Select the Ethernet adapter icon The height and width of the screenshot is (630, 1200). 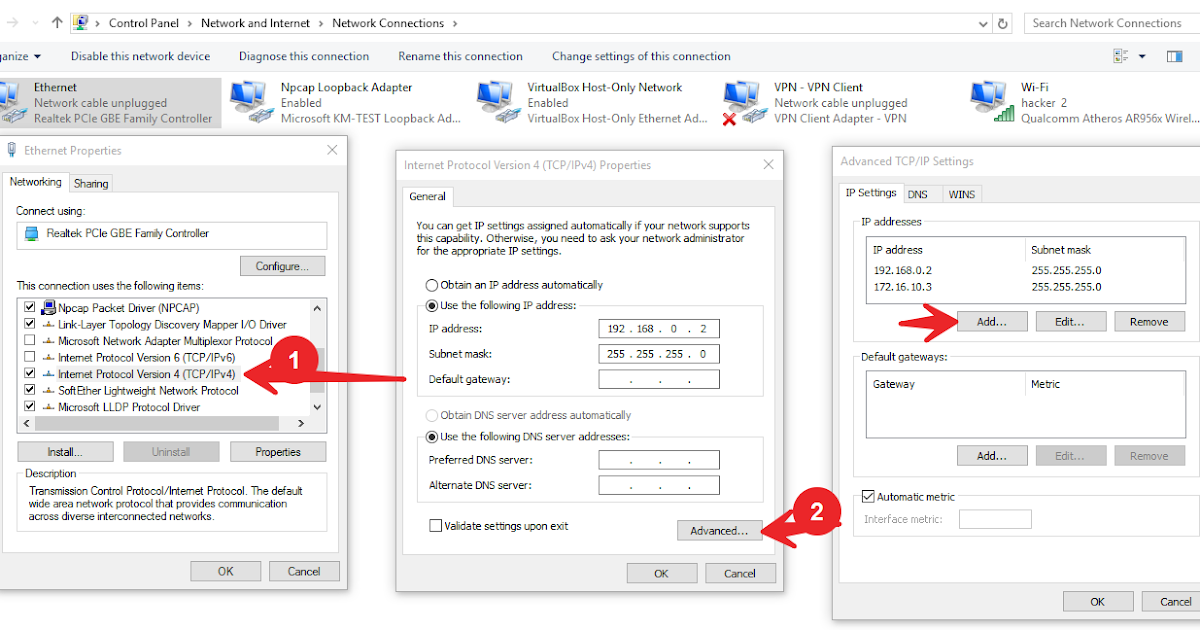[x=15, y=100]
